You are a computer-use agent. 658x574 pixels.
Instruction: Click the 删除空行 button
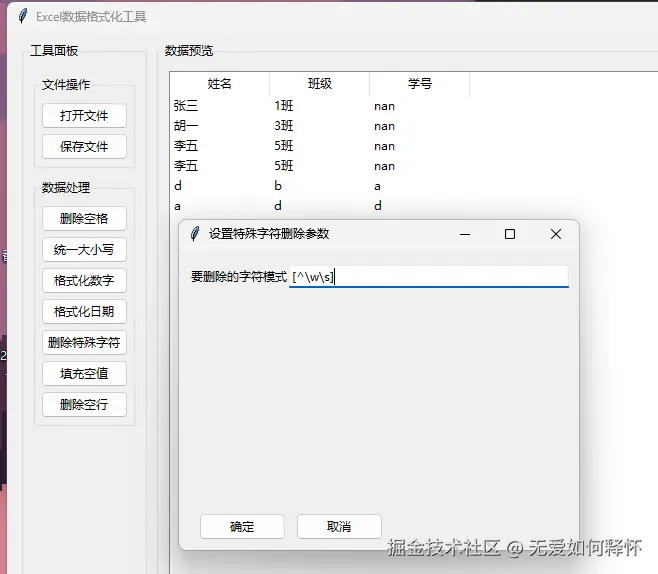84,404
